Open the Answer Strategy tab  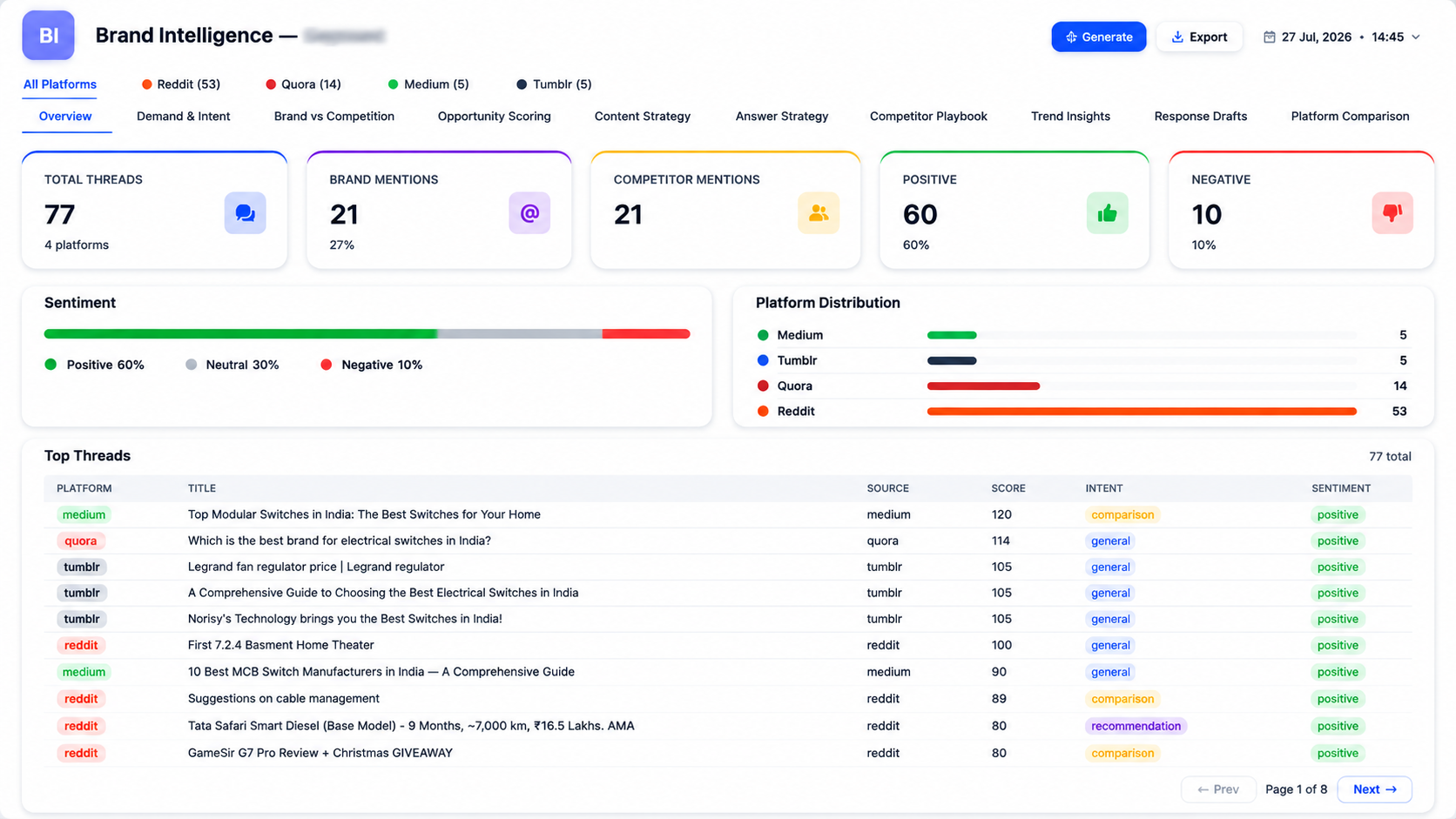[782, 116]
